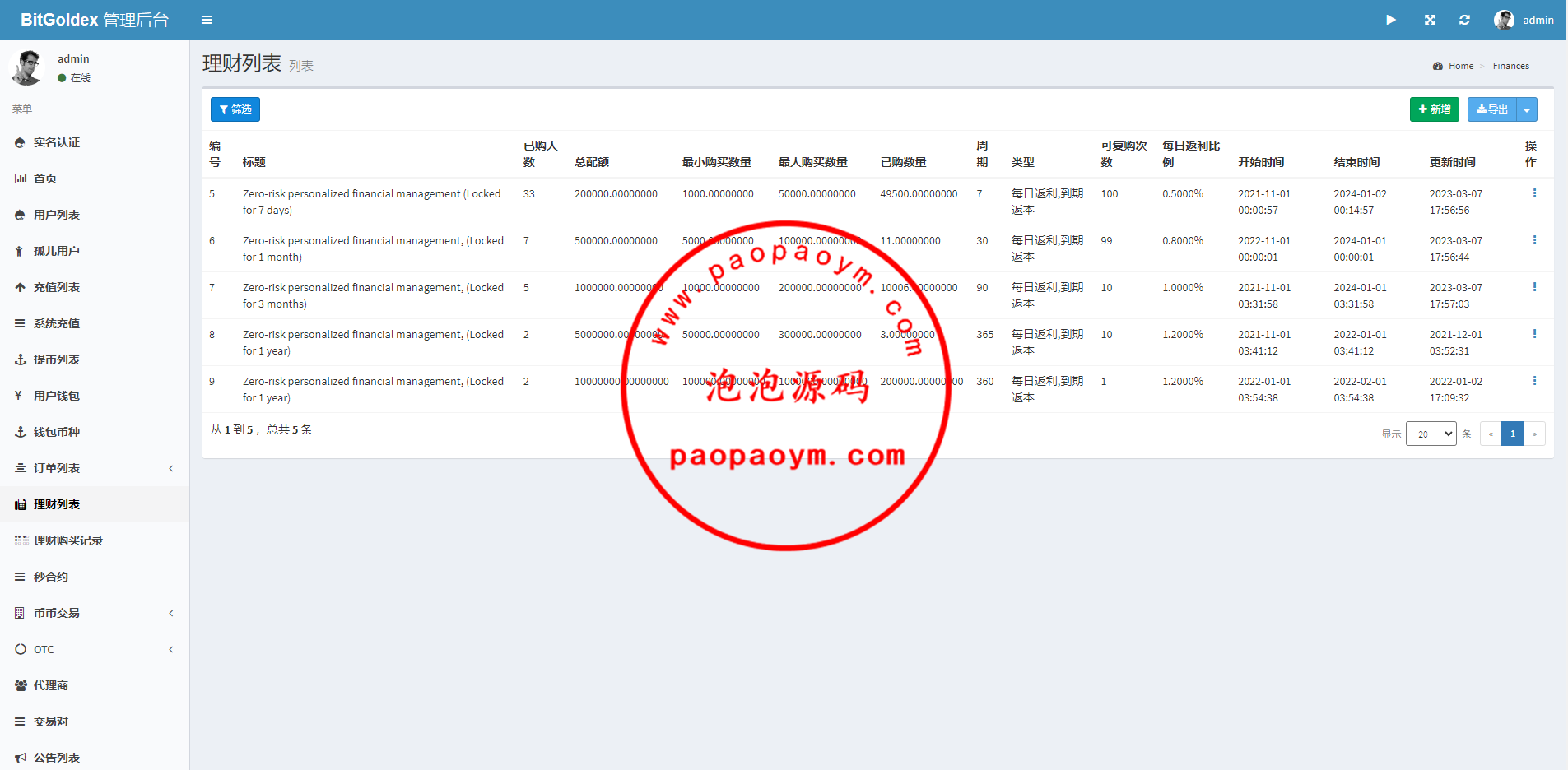Open 用户列表 from the sidebar
This screenshot has height=770, width=1568.
(x=57, y=215)
